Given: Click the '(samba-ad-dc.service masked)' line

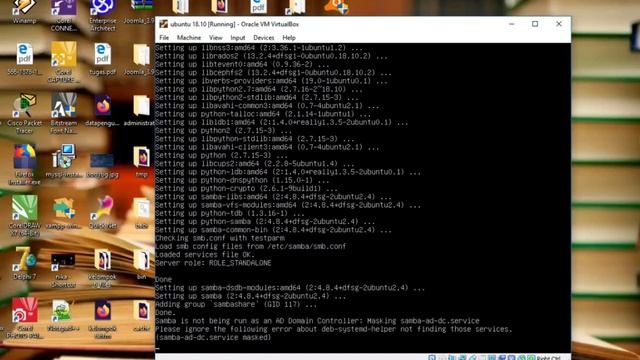Looking at the screenshot, I should tap(213, 338).
